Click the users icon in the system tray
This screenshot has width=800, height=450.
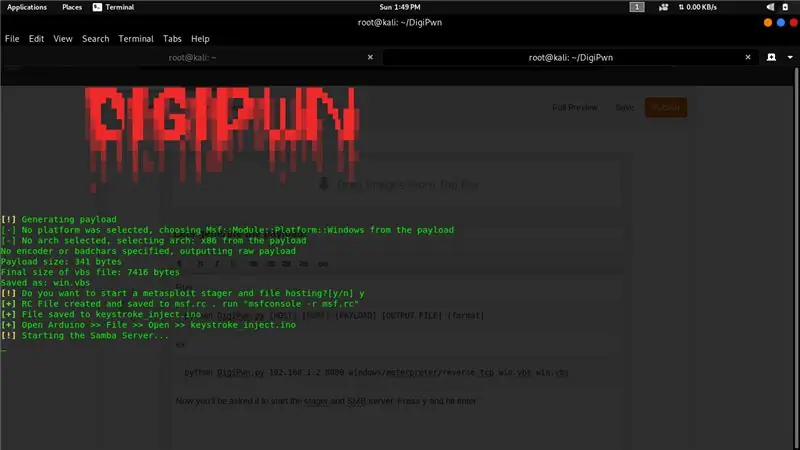[x=663, y=7]
